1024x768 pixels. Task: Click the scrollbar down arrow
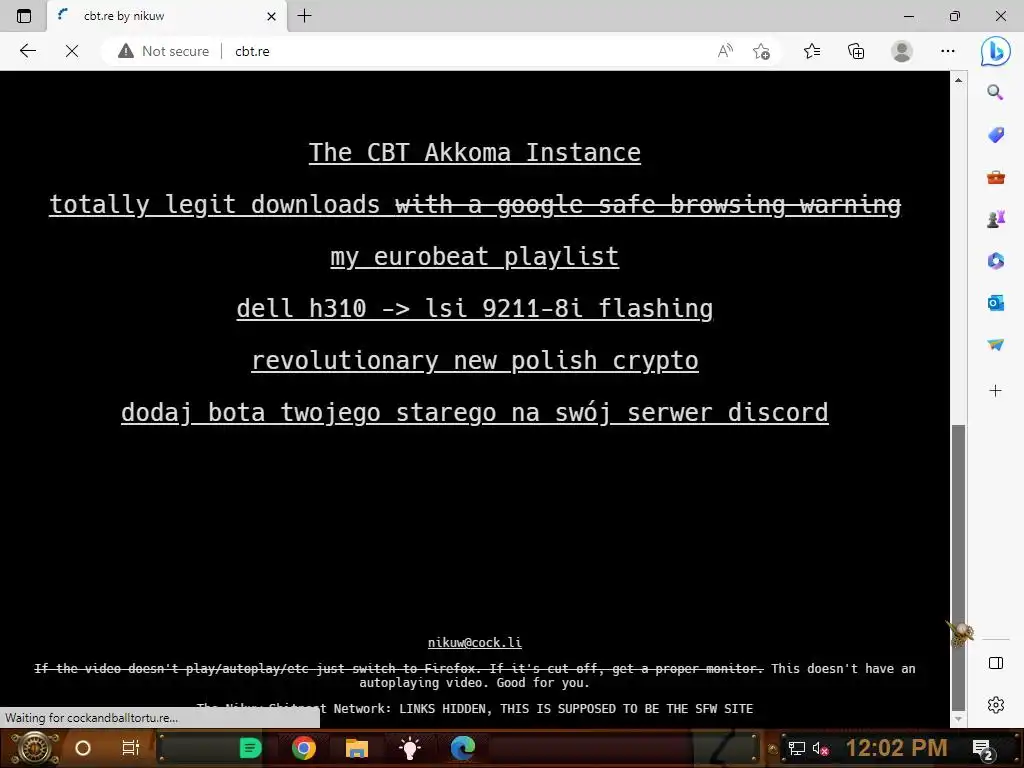pos(958,719)
